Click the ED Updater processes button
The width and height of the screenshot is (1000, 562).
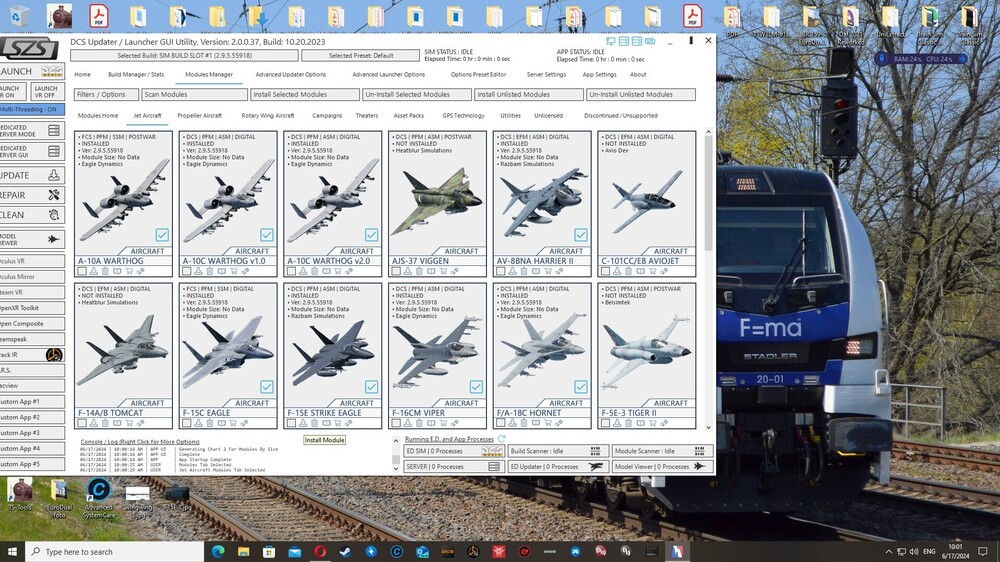click(558, 467)
